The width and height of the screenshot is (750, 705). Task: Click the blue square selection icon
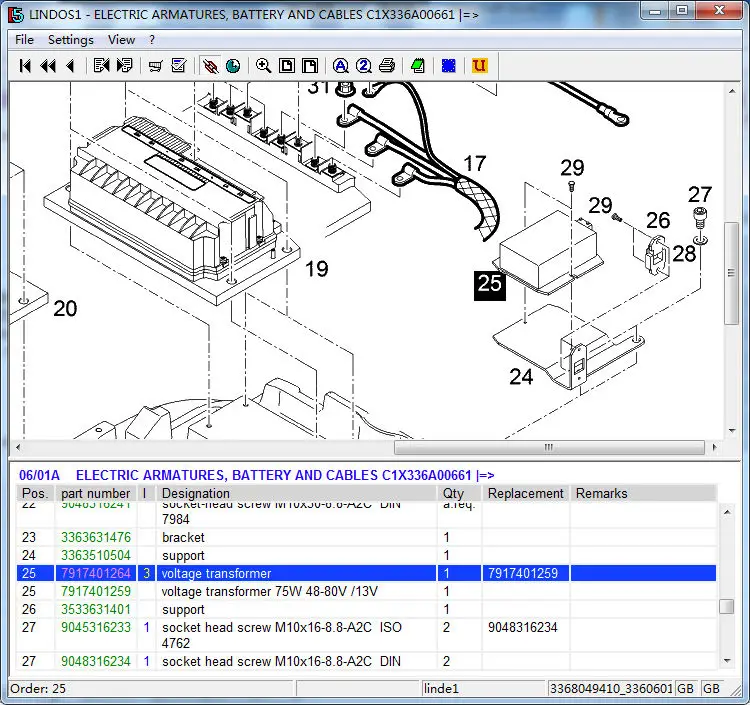pyautogui.click(x=449, y=66)
